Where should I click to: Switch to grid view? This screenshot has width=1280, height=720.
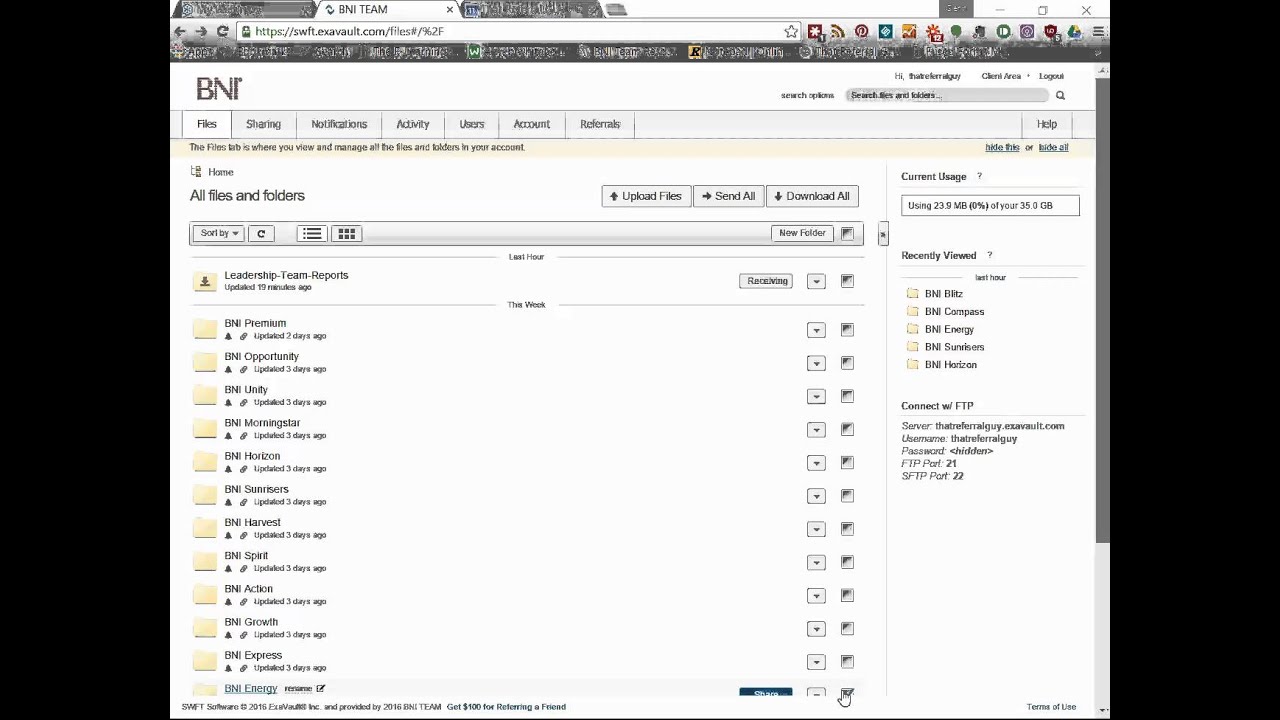point(346,234)
